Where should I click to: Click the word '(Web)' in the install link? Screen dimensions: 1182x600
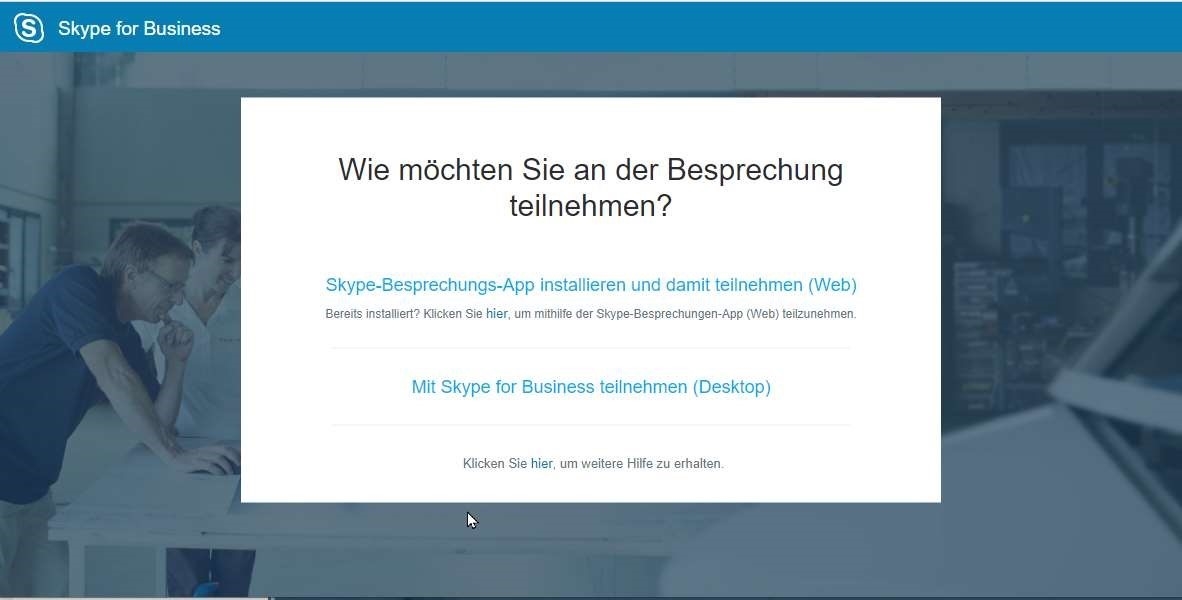pos(832,285)
